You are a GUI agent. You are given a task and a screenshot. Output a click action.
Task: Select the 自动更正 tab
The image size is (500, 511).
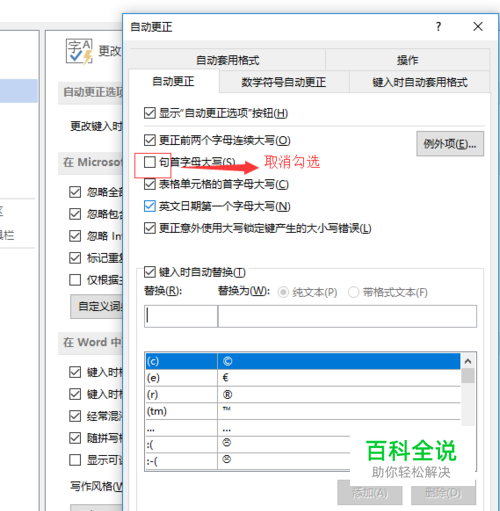click(x=173, y=81)
